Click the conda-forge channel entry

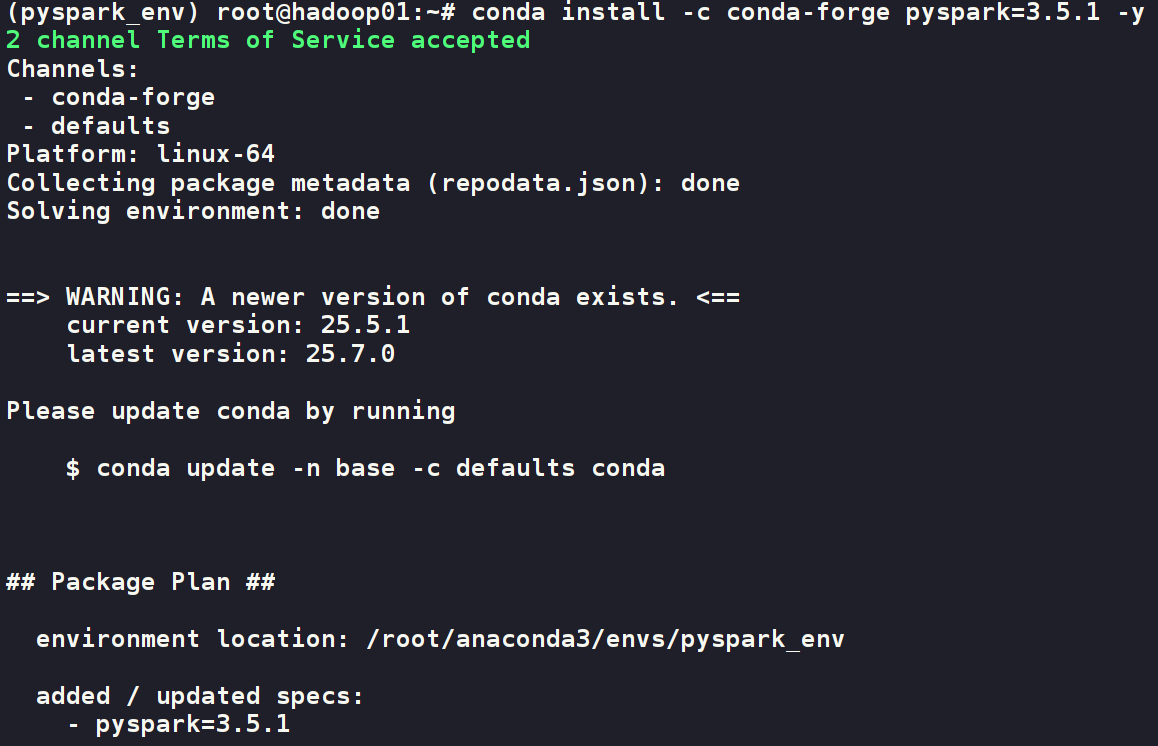tap(133, 97)
